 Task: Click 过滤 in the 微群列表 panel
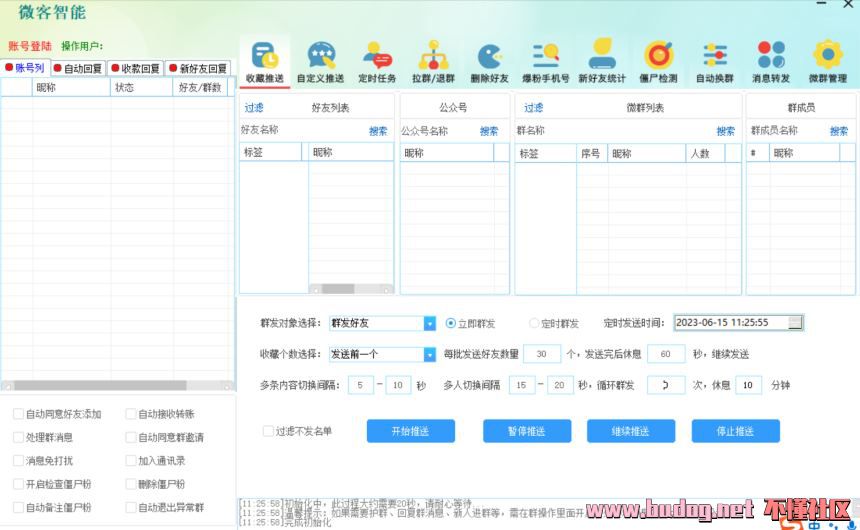tap(533, 108)
